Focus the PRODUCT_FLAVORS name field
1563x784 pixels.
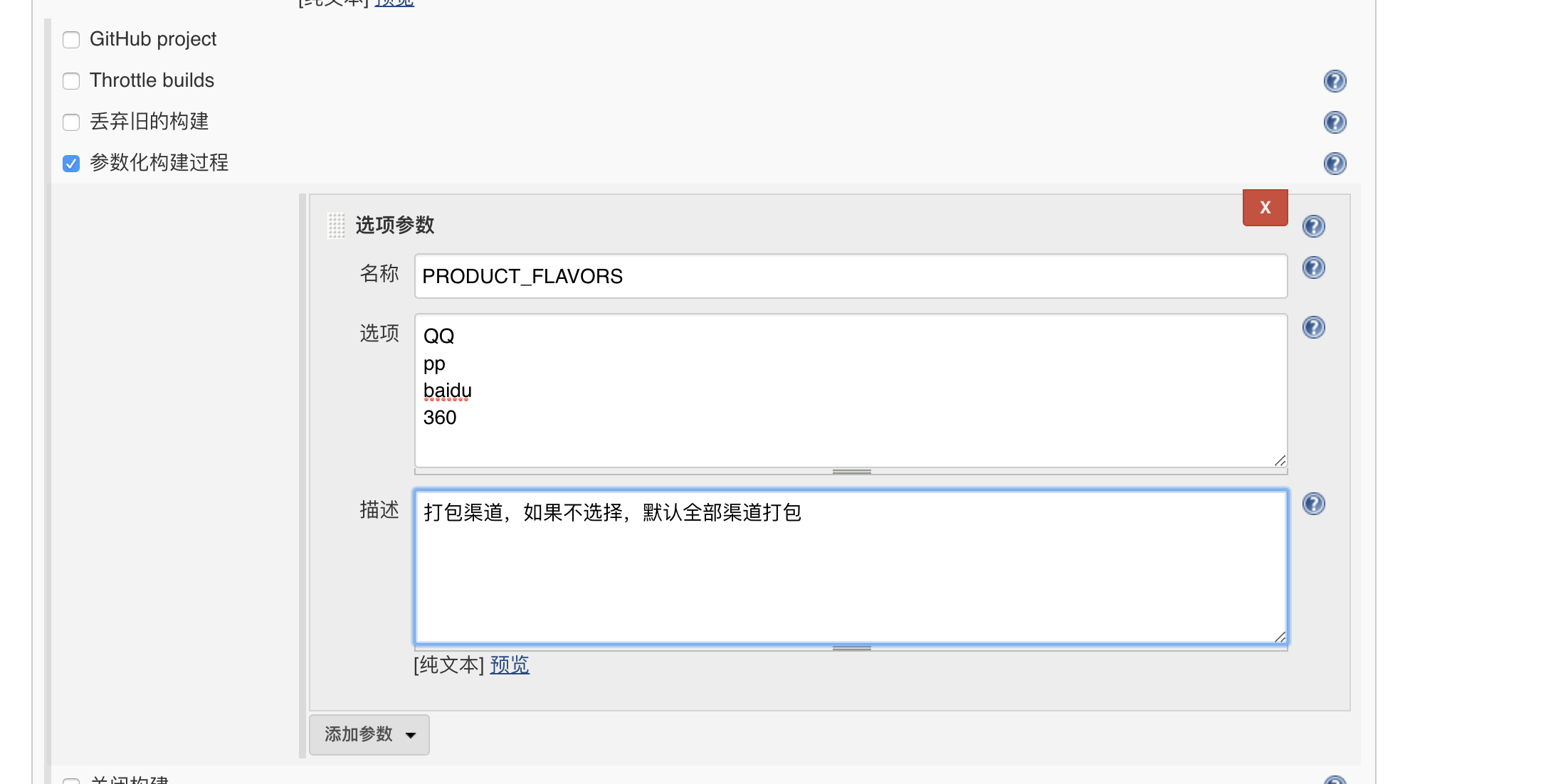coord(851,276)
